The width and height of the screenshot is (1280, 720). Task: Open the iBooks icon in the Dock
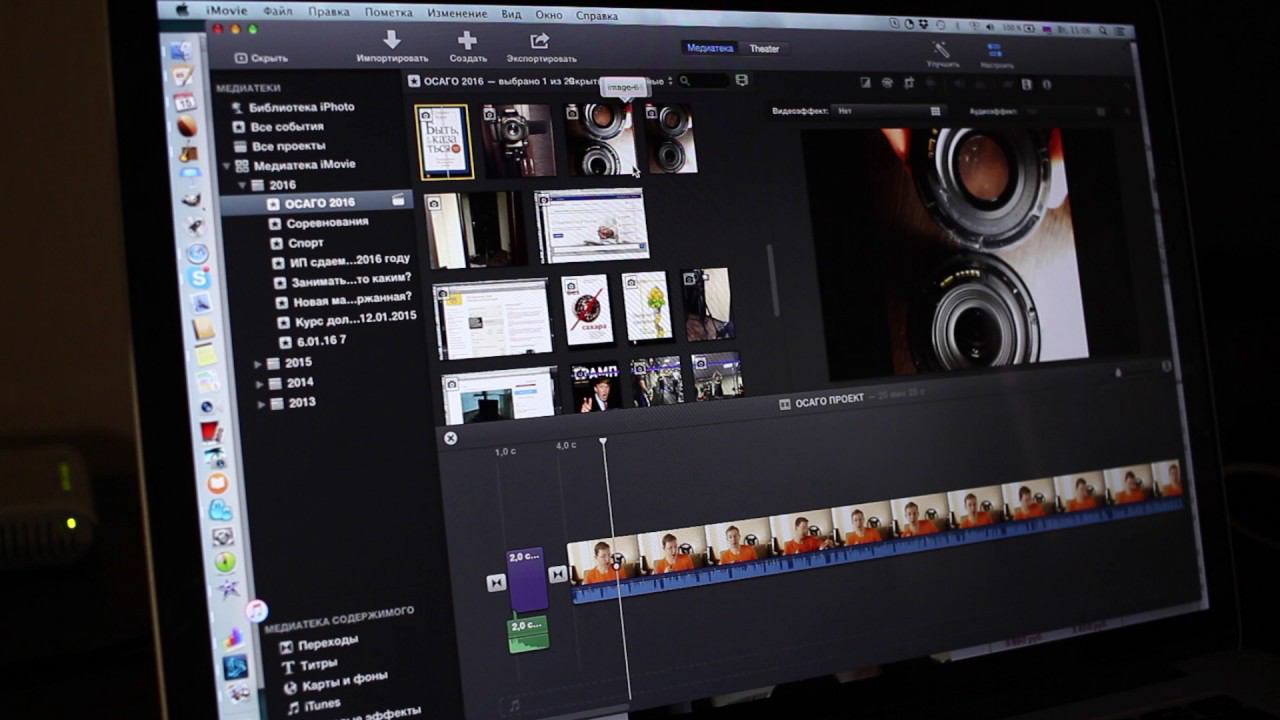coord(217,484)
